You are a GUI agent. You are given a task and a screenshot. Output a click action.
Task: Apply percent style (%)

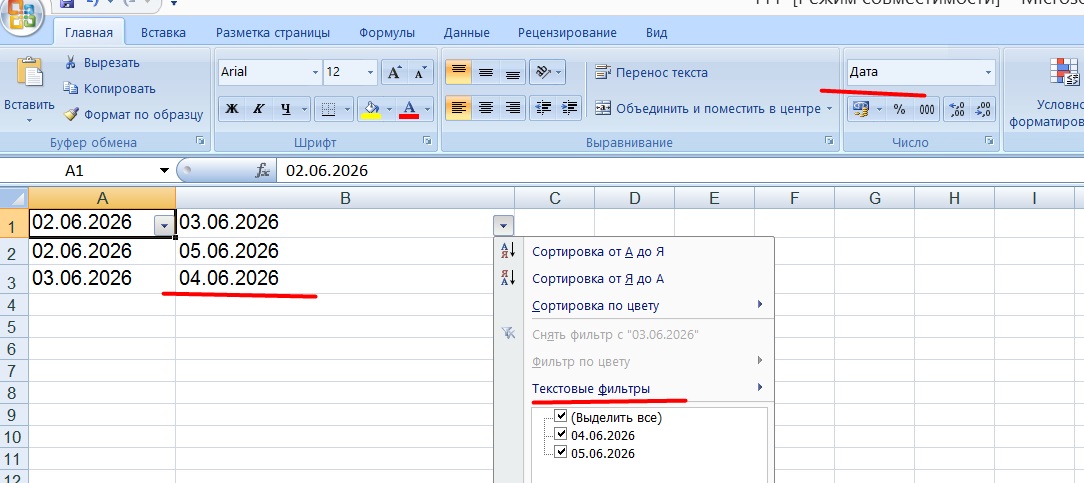coord(899,108)
